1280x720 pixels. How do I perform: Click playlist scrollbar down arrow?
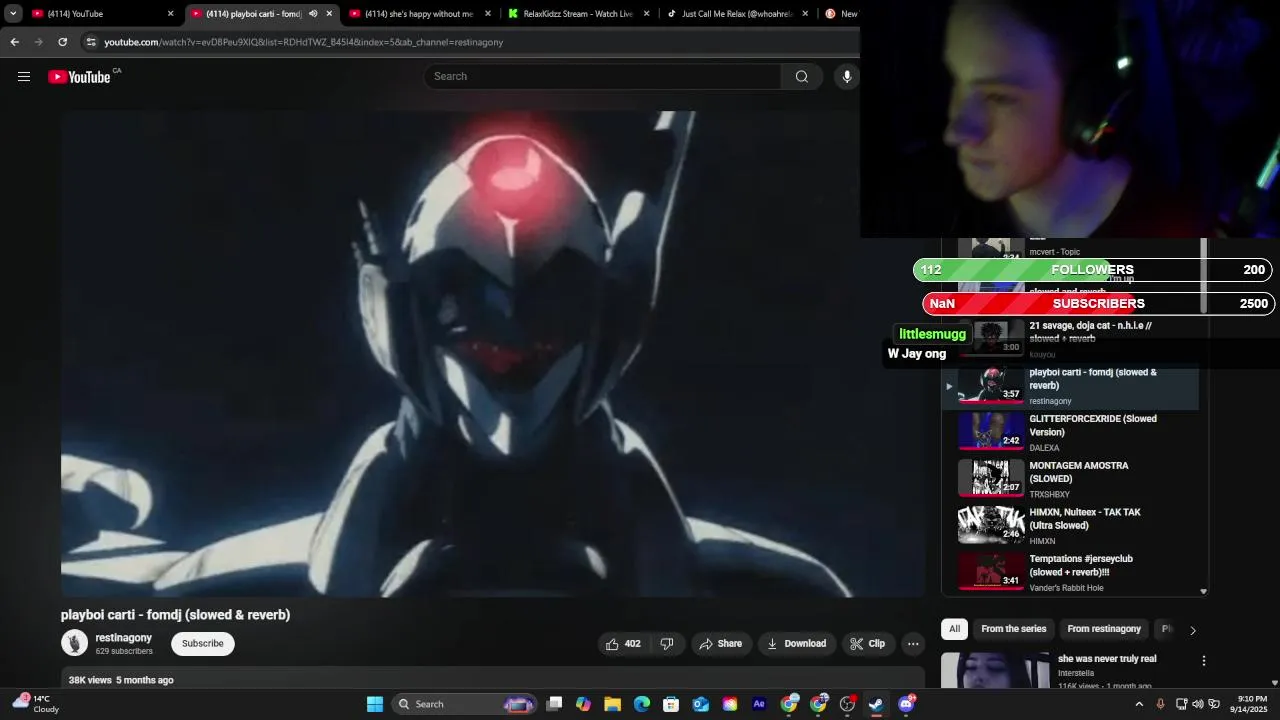(1203, 591)
